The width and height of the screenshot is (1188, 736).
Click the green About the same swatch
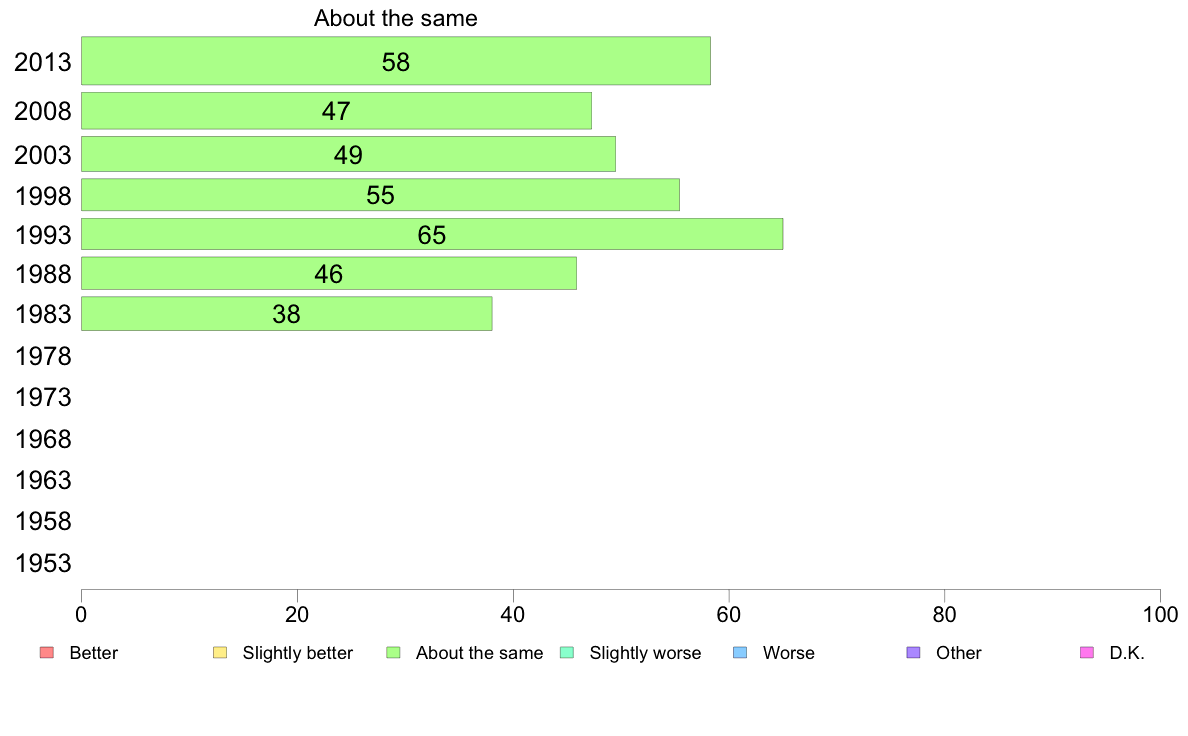coord(393,653)
